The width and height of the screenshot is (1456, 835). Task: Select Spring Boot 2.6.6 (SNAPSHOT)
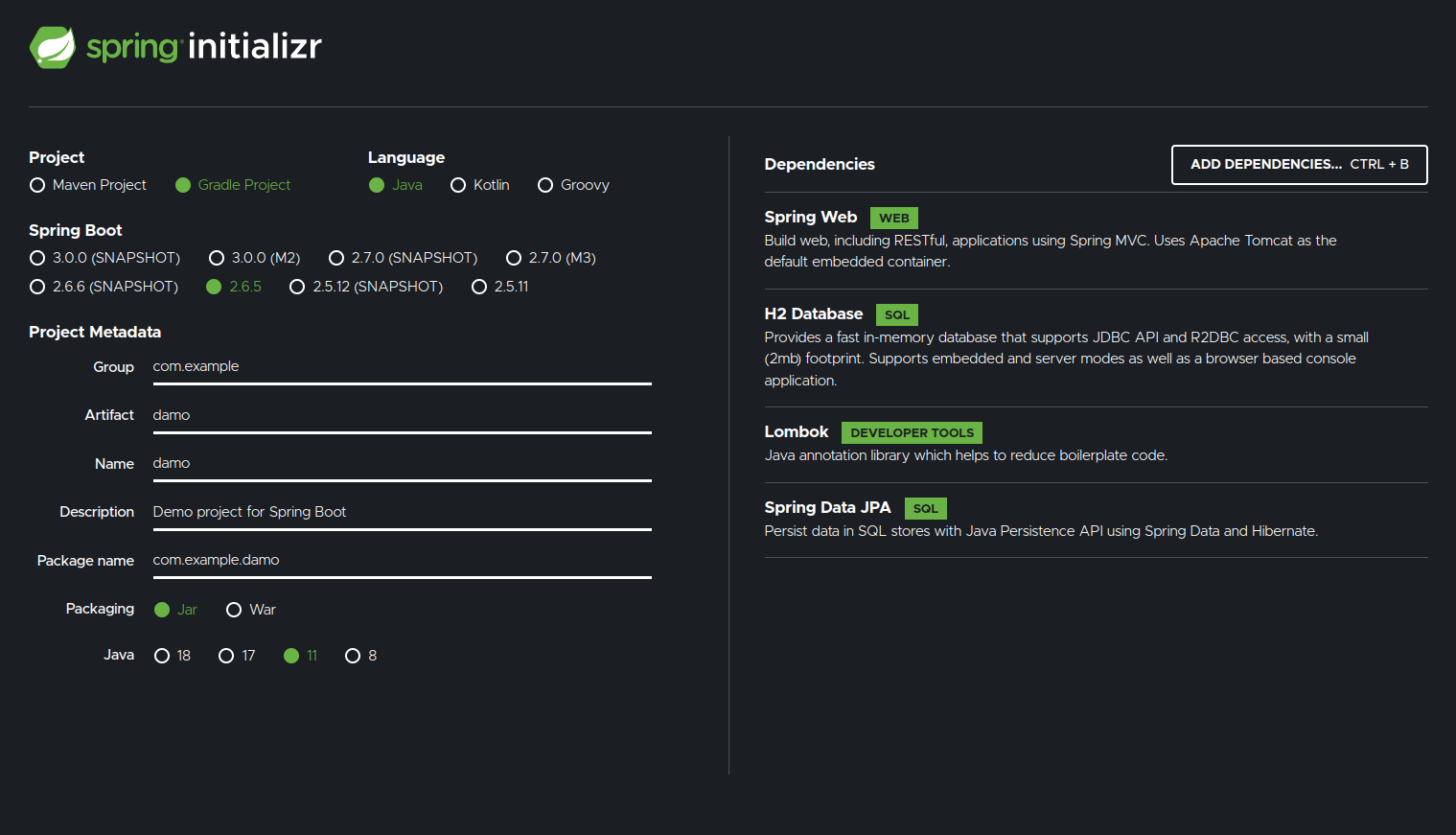[104, 287]
